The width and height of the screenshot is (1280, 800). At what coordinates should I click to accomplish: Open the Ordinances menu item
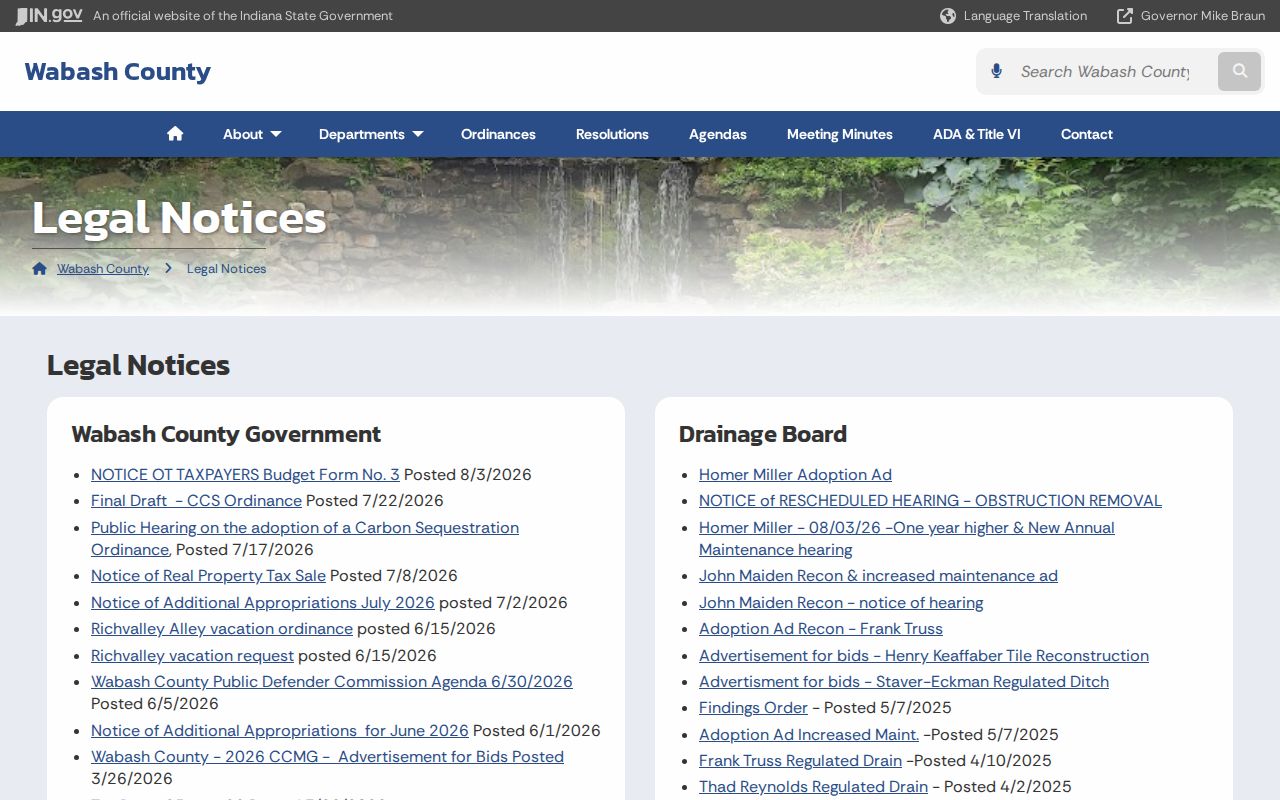(x=498, y=134)
